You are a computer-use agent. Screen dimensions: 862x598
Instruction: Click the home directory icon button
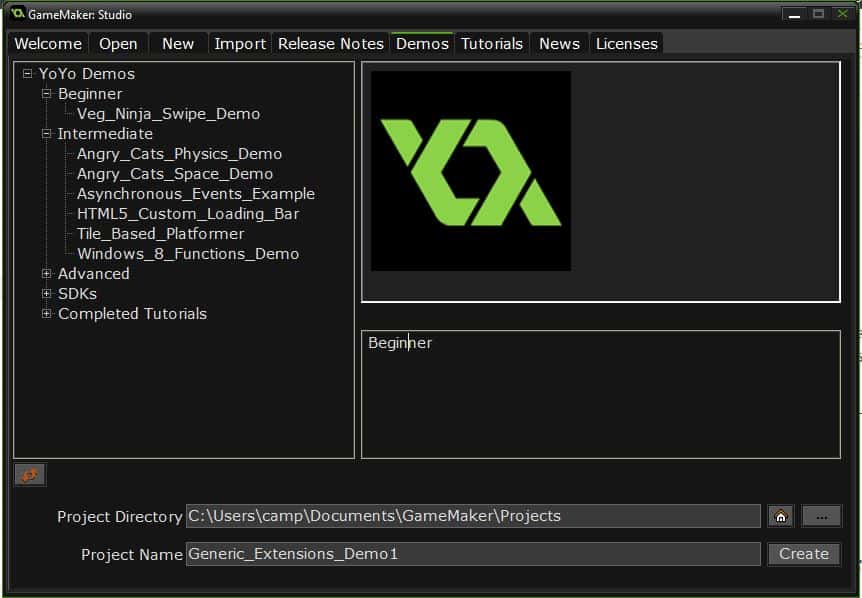pos(781,516)
